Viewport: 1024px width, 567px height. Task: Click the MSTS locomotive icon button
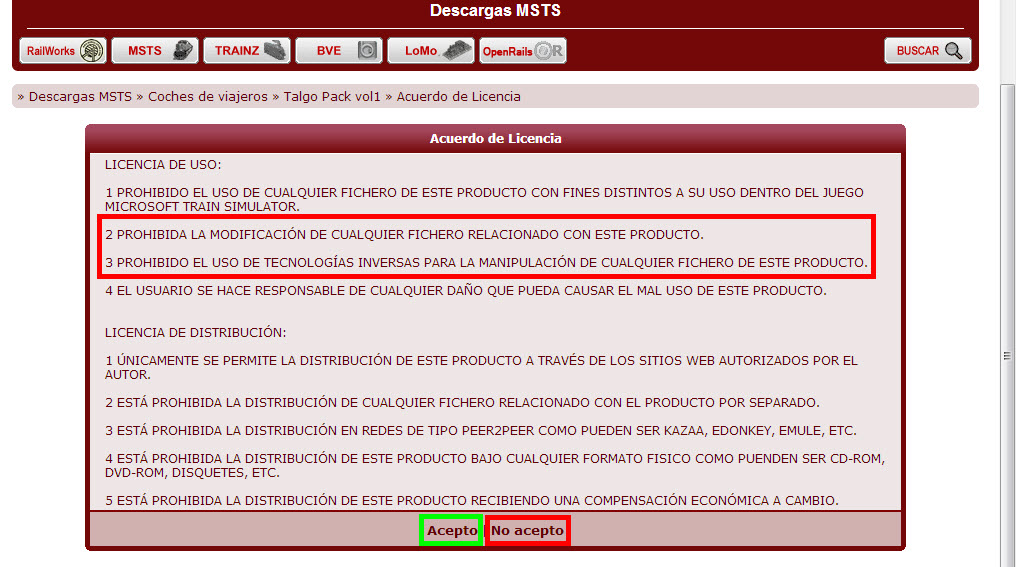point(155,51)
